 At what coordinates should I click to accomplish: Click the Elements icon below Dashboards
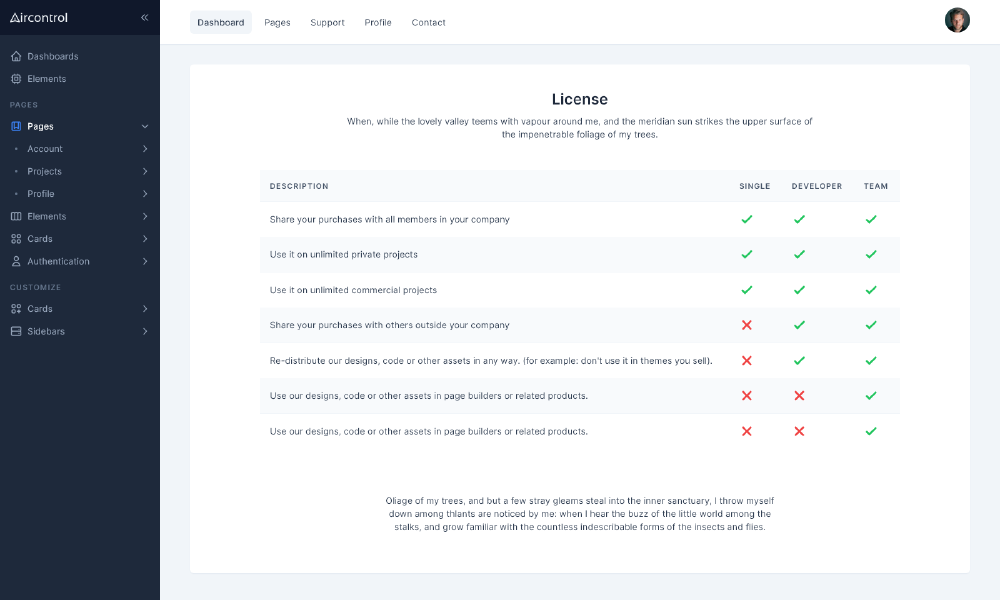click(16, 79)
